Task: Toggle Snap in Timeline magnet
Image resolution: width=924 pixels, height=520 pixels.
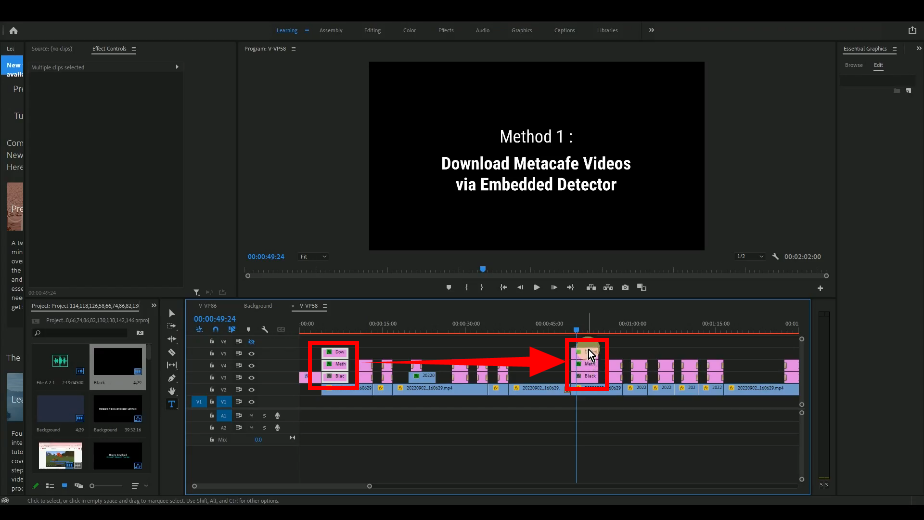Action: (216, 330)
